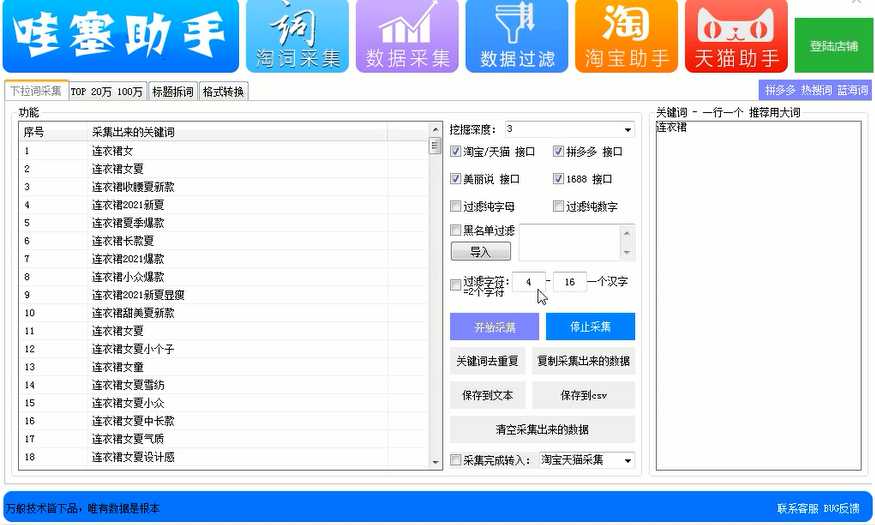Enable the 采集完成转入 checkbox

[x=455, y=460]
